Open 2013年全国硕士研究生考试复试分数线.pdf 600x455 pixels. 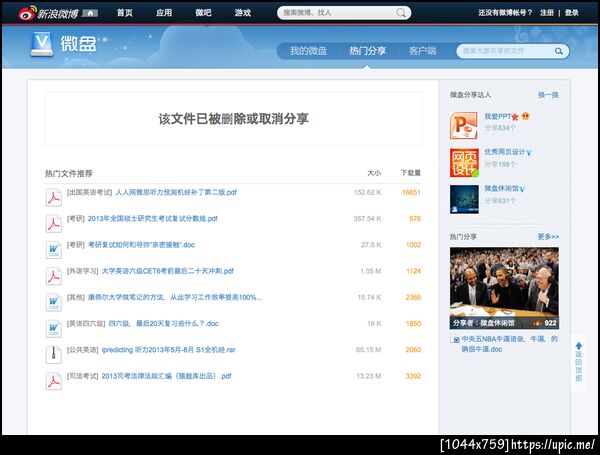[x=153, y=219]
